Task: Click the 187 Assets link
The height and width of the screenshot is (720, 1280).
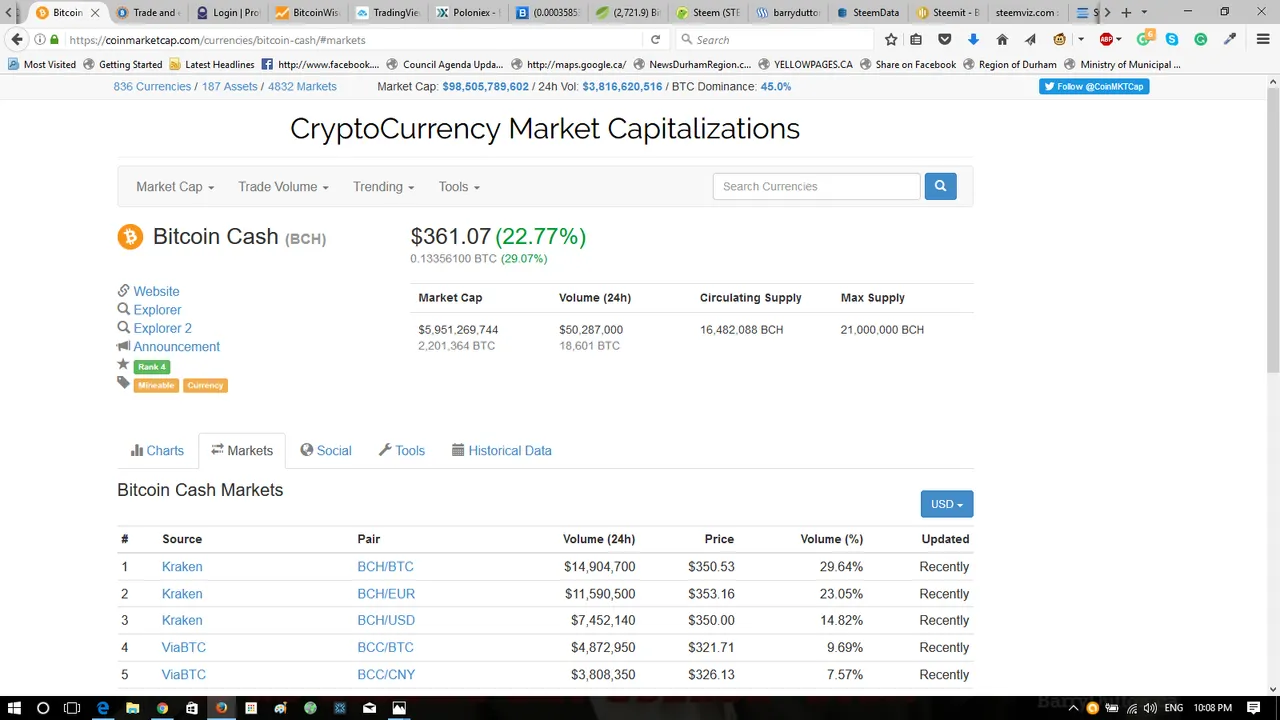Action: click(x=230, y=86)
